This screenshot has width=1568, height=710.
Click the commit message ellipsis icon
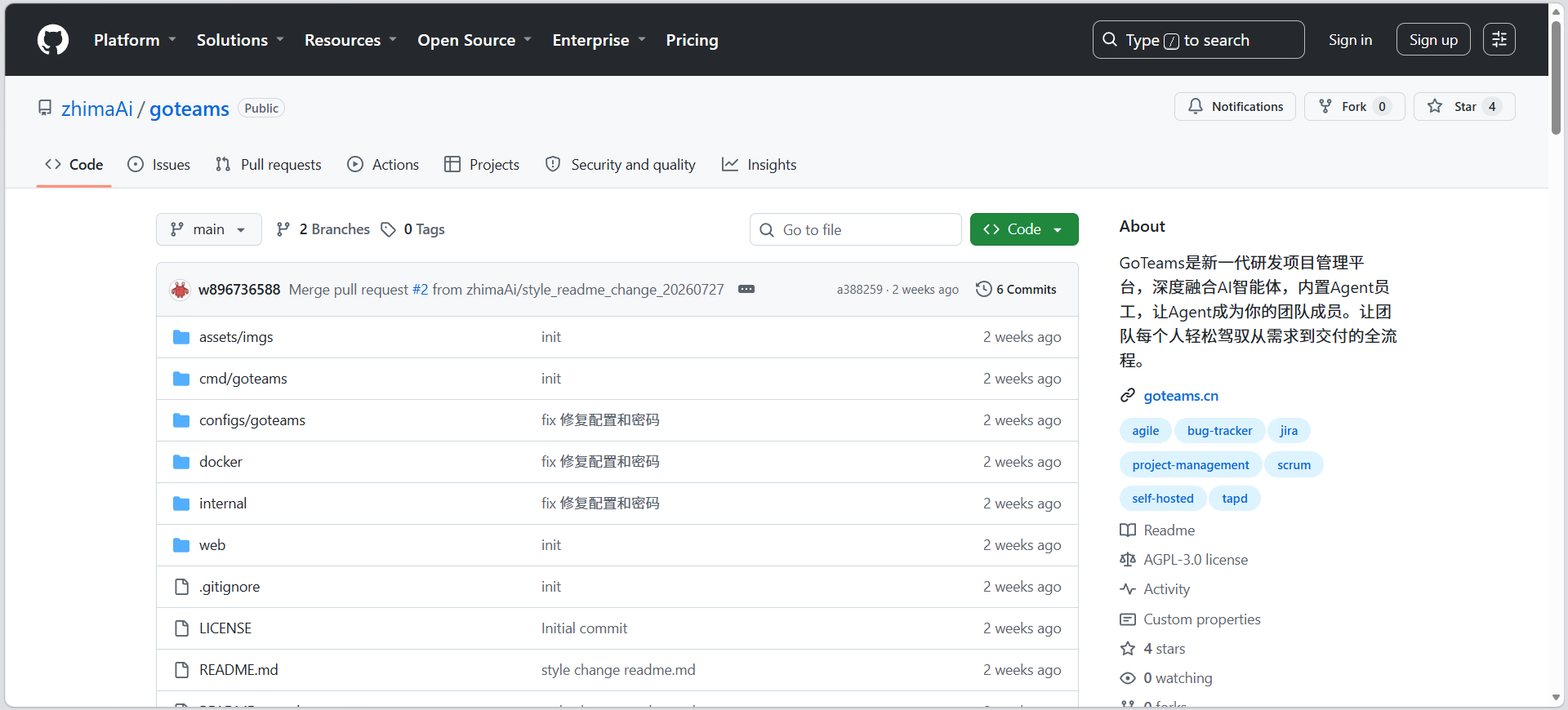click(x=746, y=289)
